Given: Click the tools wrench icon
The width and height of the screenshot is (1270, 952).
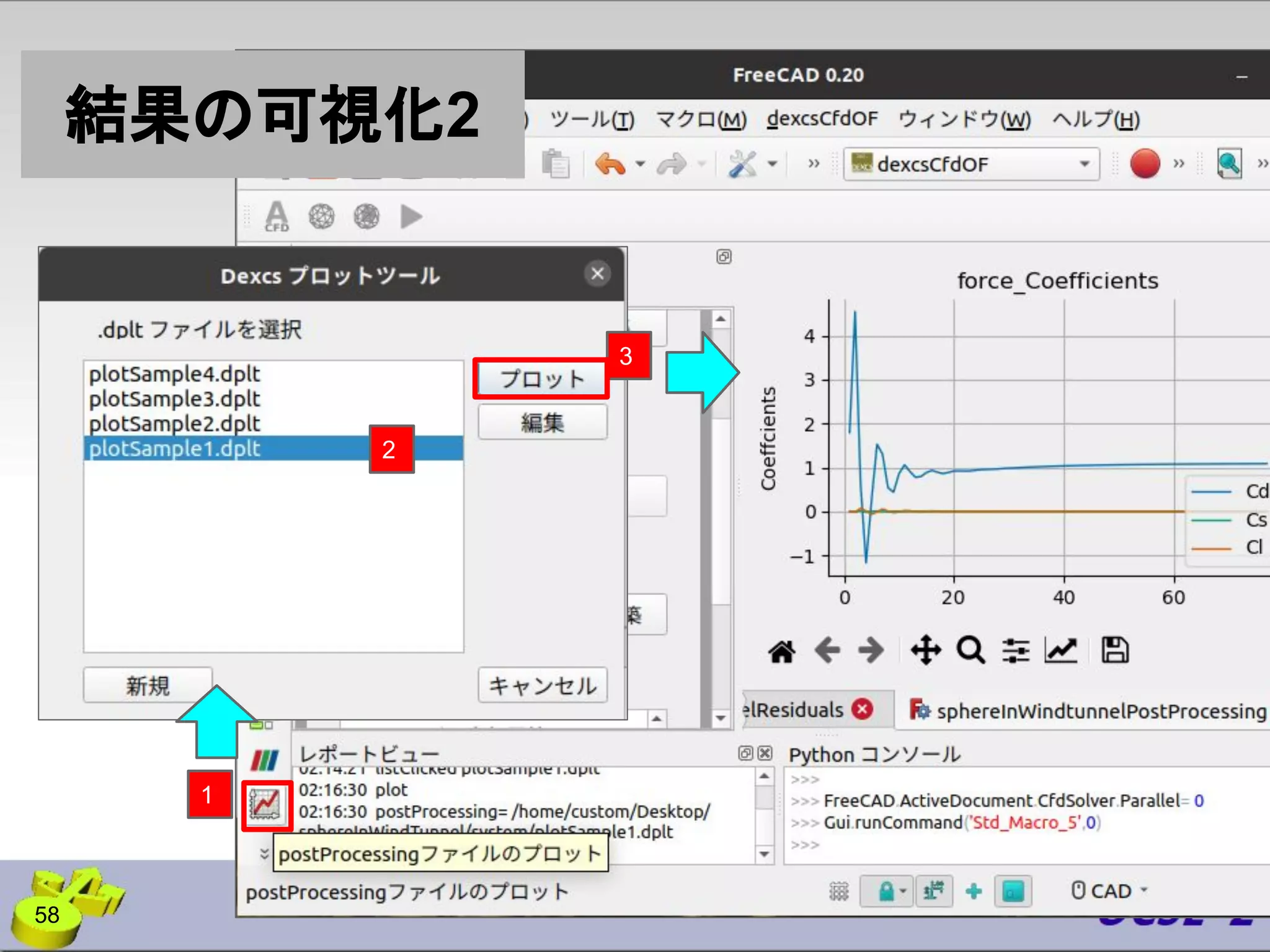Looking at the screenshot, I should (x=742, y=164).
